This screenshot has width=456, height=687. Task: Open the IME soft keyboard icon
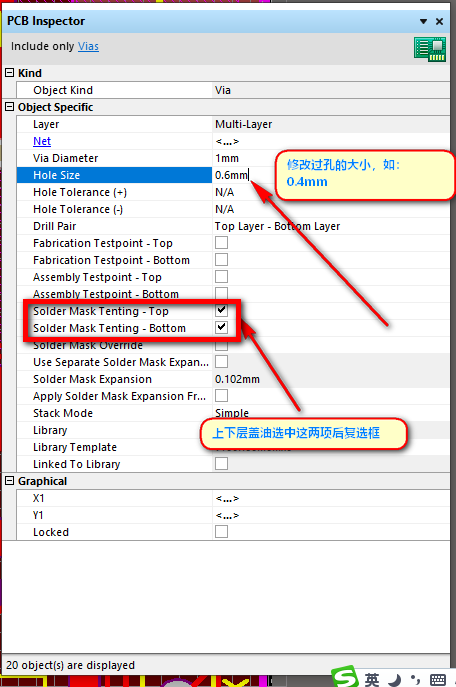438,680
